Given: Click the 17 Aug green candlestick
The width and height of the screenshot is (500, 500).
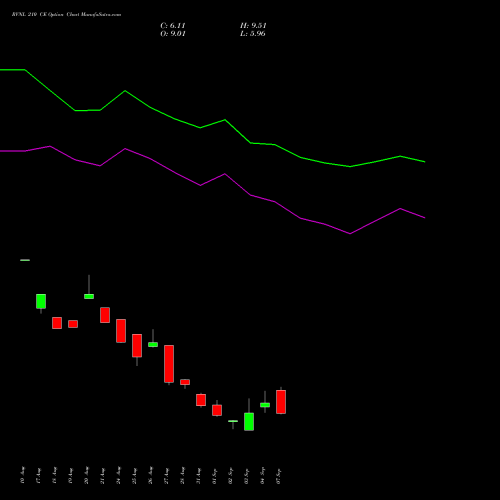Looking at the screenshot, I should 41,302.
